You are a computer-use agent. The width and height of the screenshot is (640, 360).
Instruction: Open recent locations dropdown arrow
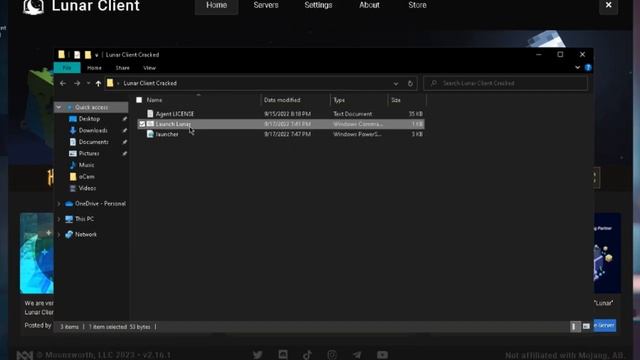tap(88, 83)
